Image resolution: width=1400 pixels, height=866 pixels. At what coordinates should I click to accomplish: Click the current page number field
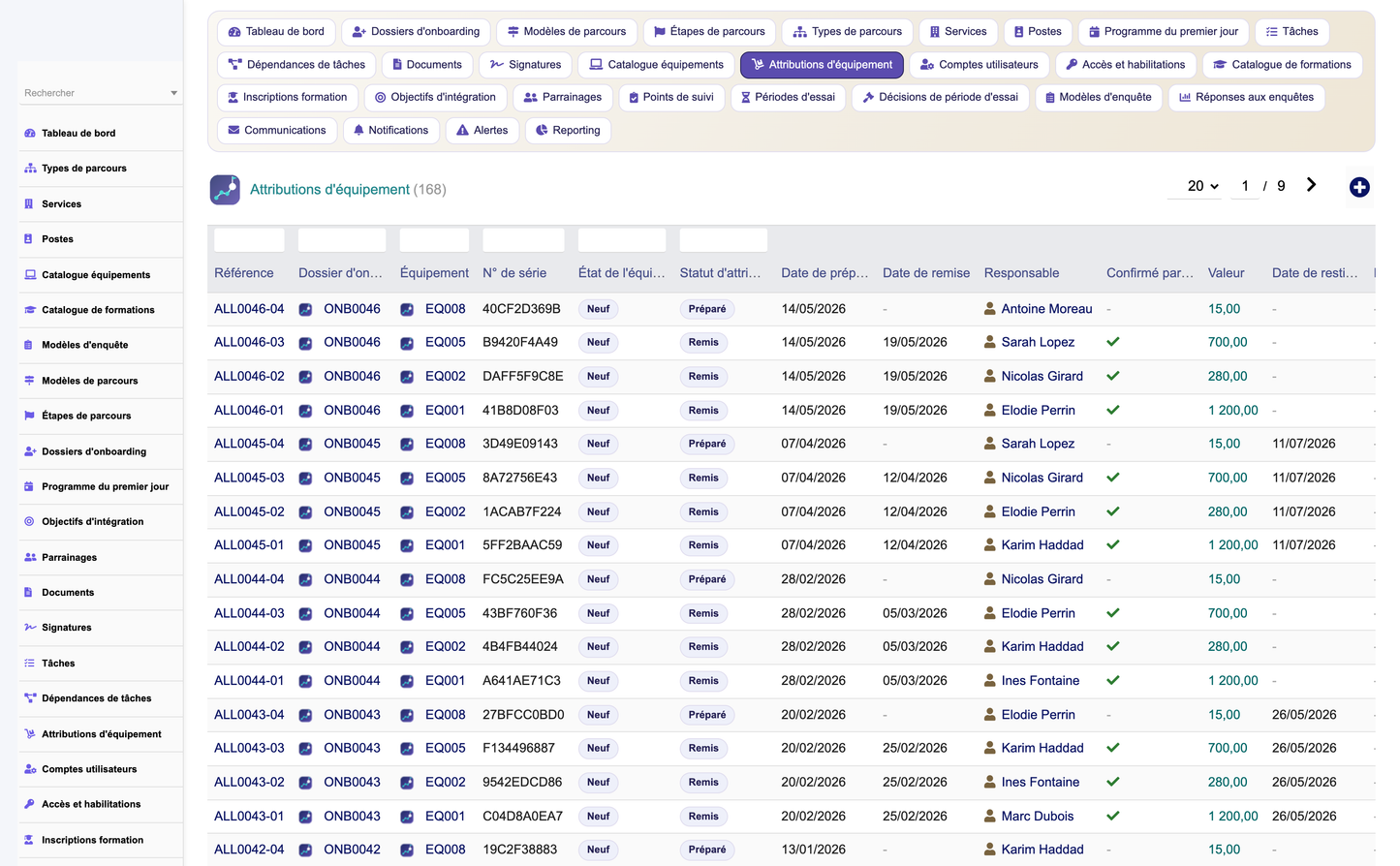coord(1245,186)
